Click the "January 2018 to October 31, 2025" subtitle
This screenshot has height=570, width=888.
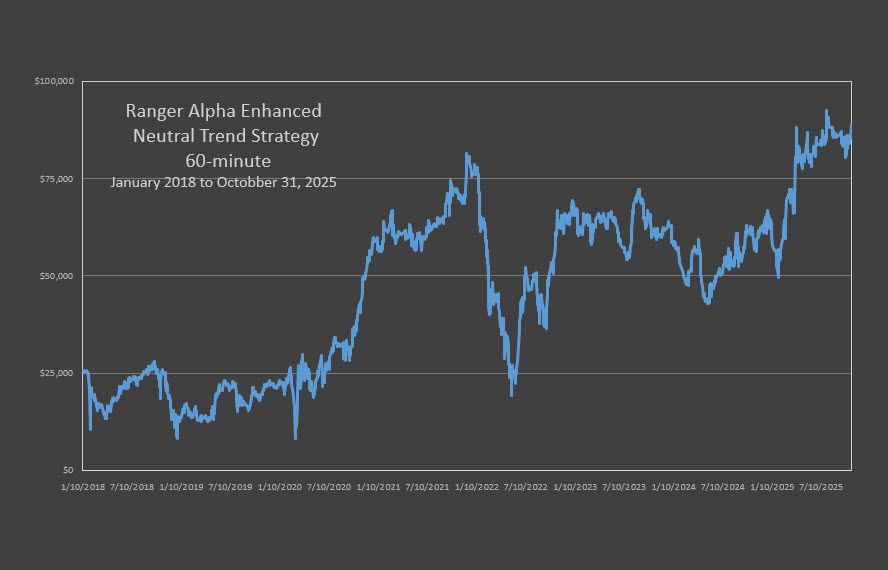pyautogui.click(x=222, y=183)
